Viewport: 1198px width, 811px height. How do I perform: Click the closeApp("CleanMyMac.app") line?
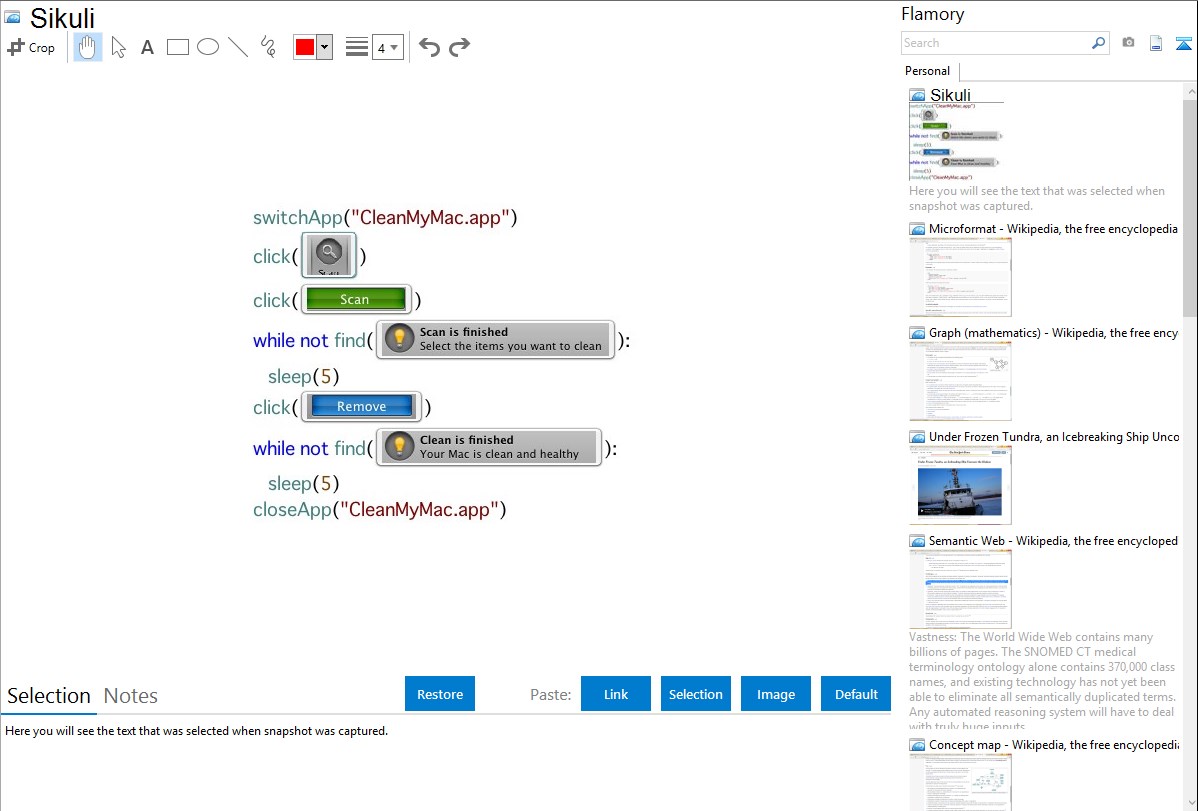[380, 510]
